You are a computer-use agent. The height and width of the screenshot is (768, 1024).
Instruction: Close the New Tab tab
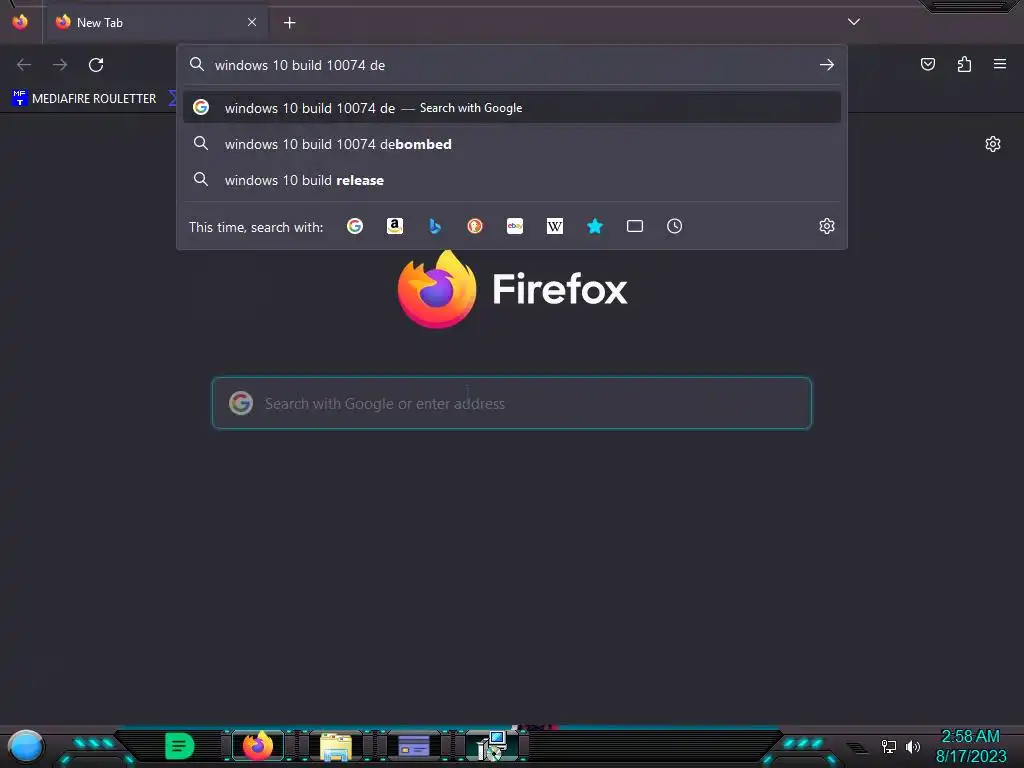click(252, 22)
